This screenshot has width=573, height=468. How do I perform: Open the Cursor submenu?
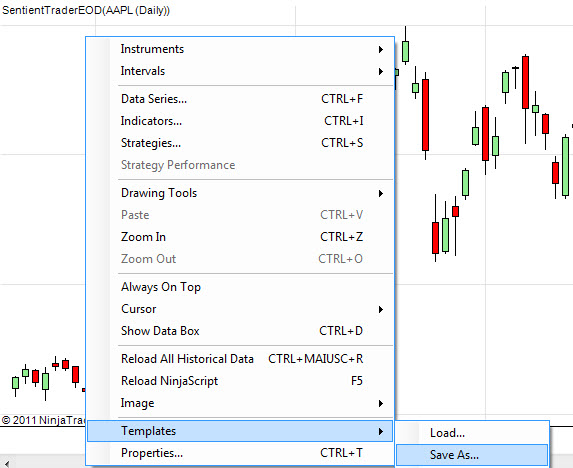[x=240, y=309]
